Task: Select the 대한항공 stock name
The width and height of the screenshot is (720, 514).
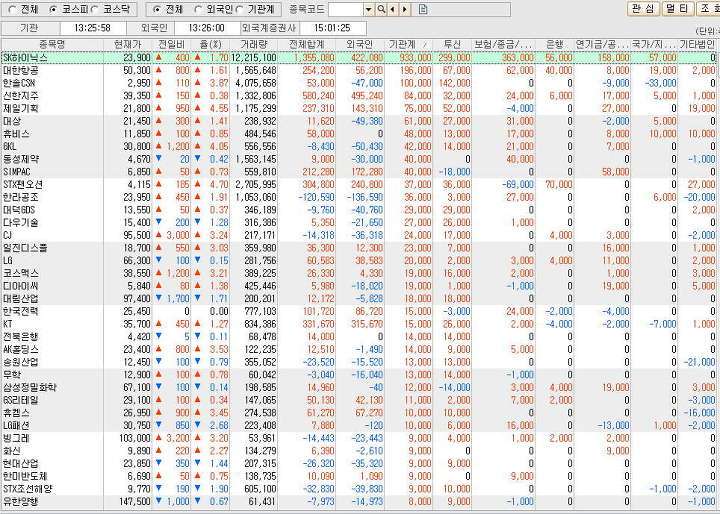Action: [21, 70]
